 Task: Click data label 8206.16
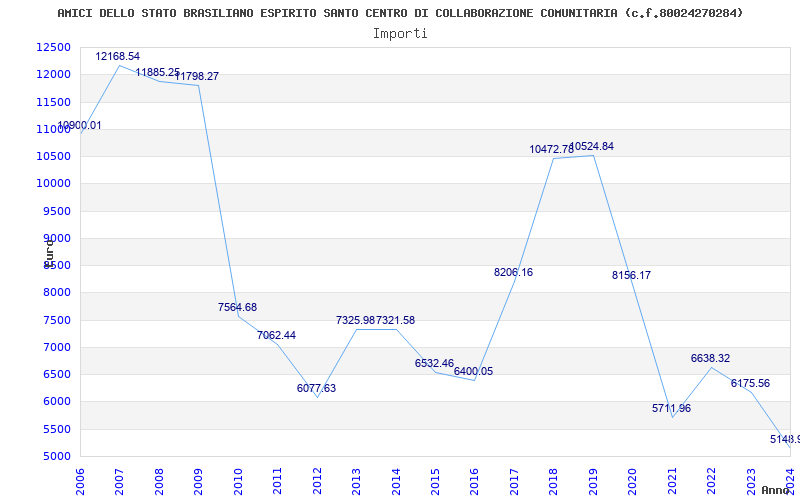click(x=513, y=272)
